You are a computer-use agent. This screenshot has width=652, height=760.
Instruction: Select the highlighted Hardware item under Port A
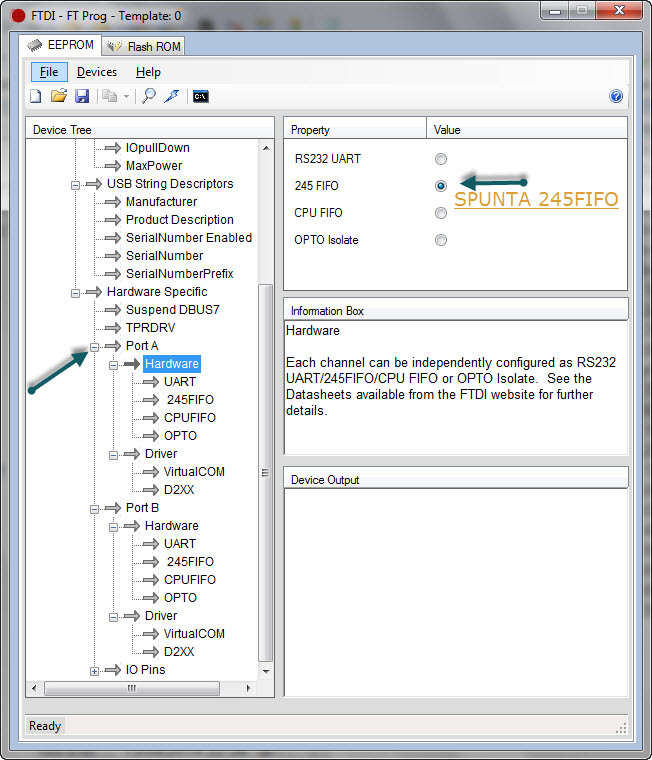coord(172,364)
